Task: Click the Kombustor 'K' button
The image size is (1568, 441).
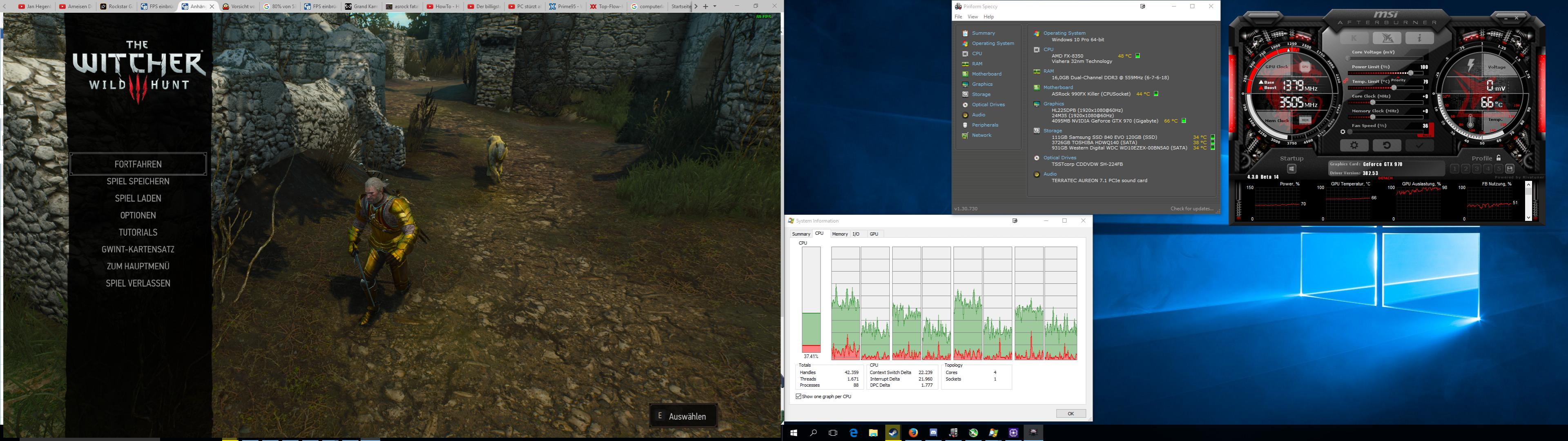Action: click(x=1354, y=38)
